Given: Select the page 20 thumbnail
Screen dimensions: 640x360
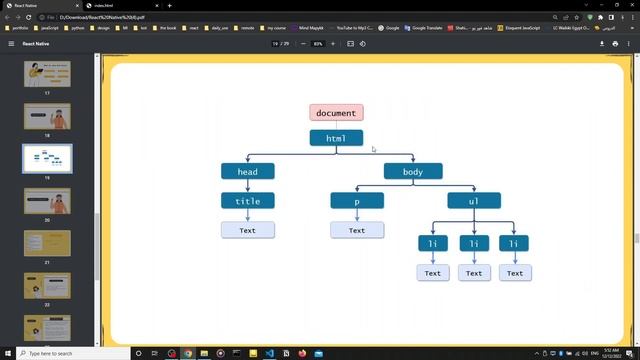Looking at the screenshot, I should pos(47,201).
